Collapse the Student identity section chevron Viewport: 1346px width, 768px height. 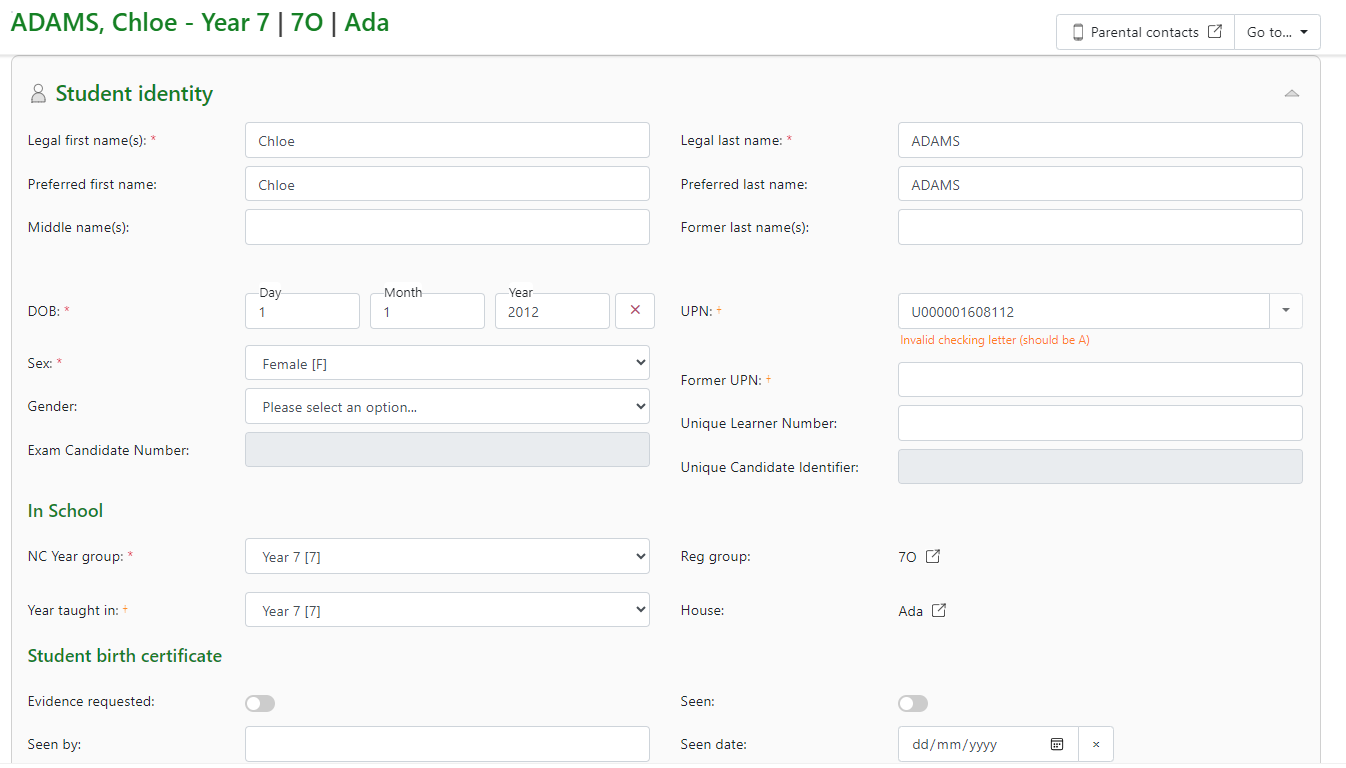tap(1292, 93)
